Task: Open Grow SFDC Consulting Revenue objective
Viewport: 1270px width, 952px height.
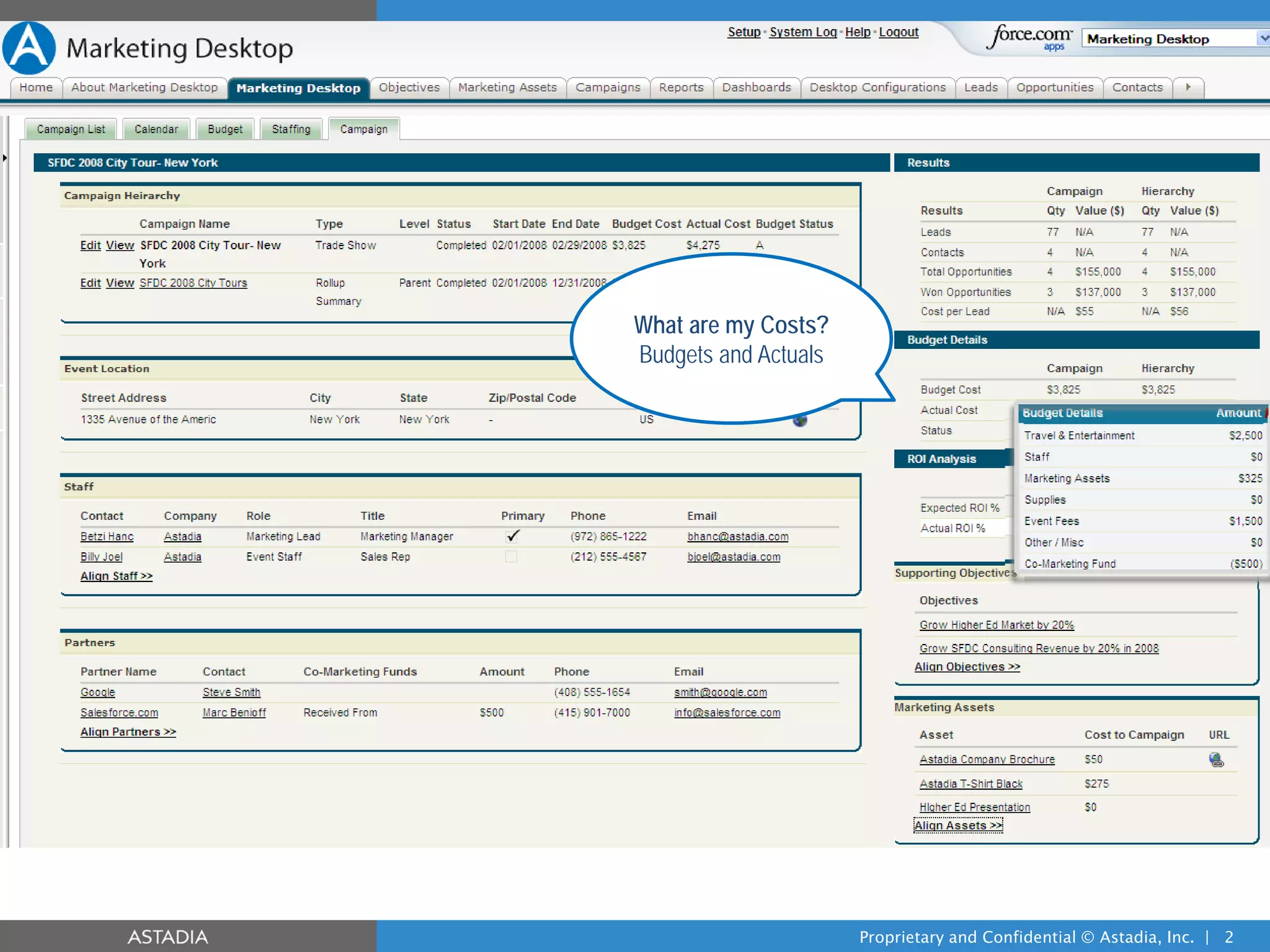Action: coord(1039,648)
